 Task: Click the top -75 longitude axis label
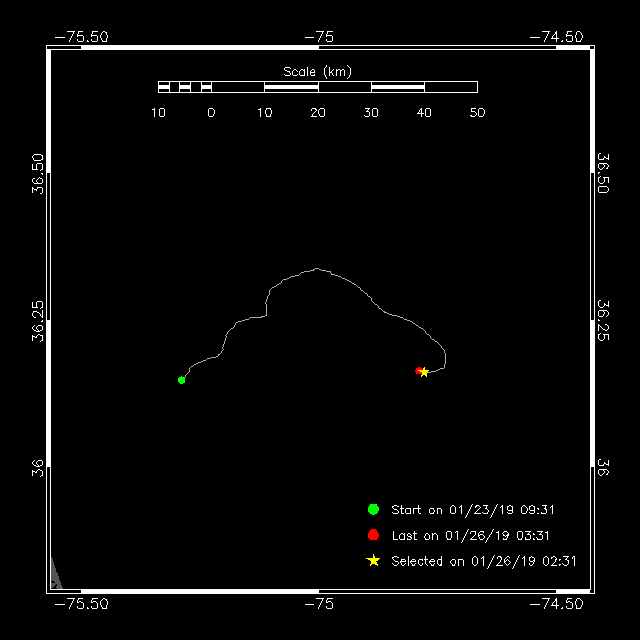318,37
